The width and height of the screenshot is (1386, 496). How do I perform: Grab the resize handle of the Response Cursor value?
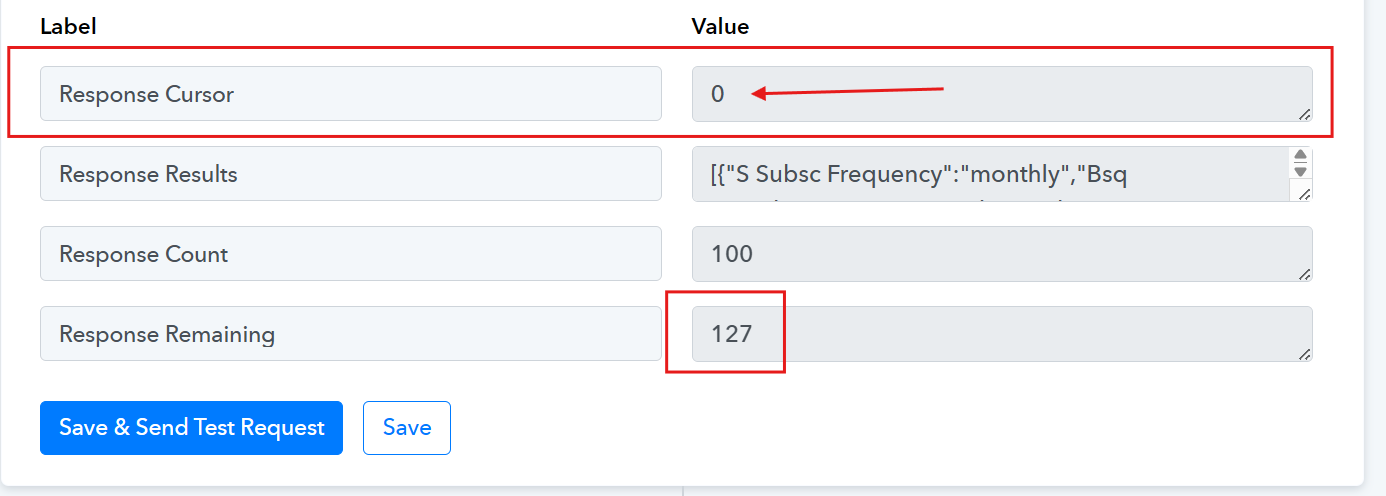1305,114
